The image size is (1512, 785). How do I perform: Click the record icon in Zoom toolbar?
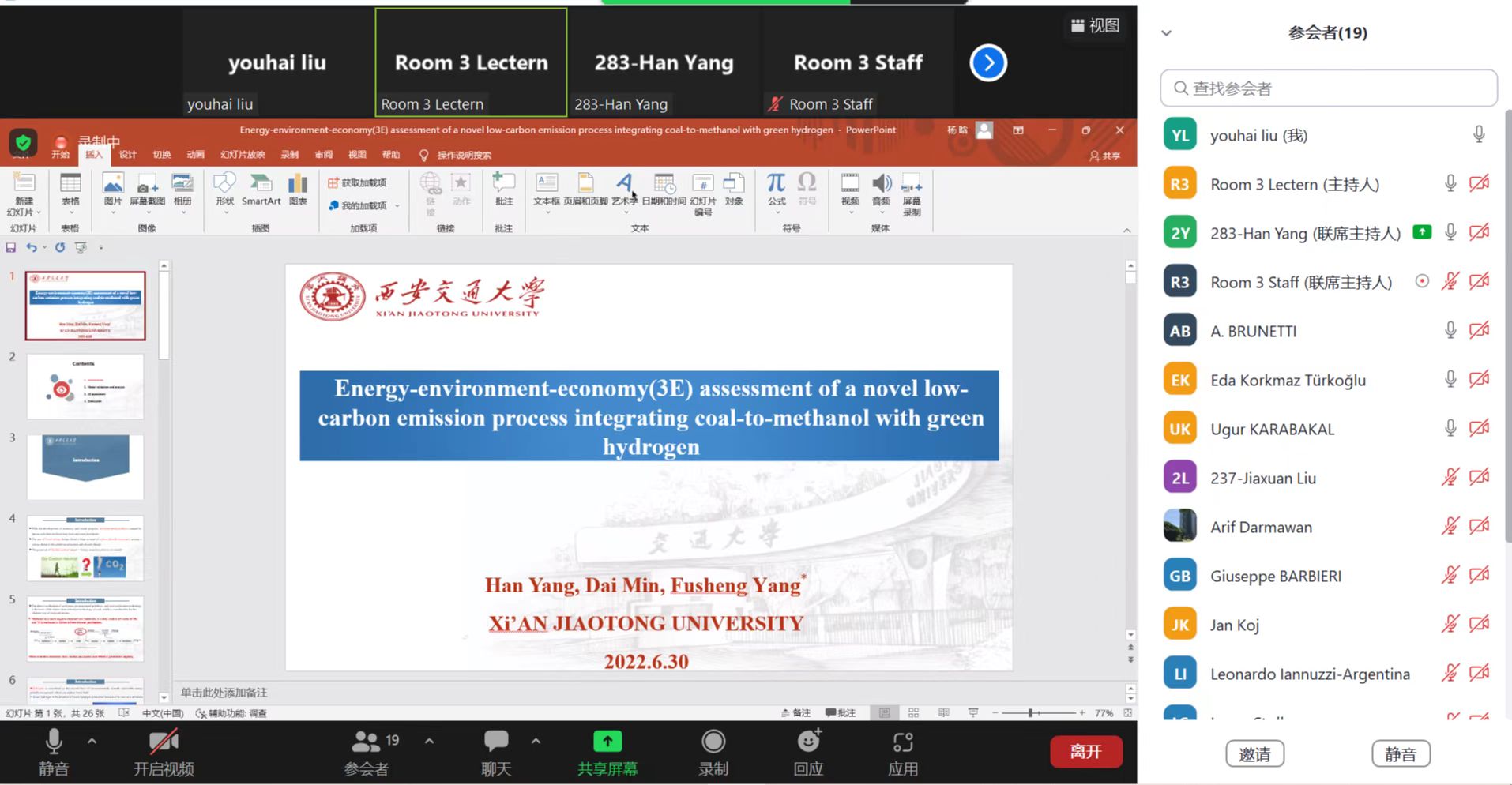point(713,742)
